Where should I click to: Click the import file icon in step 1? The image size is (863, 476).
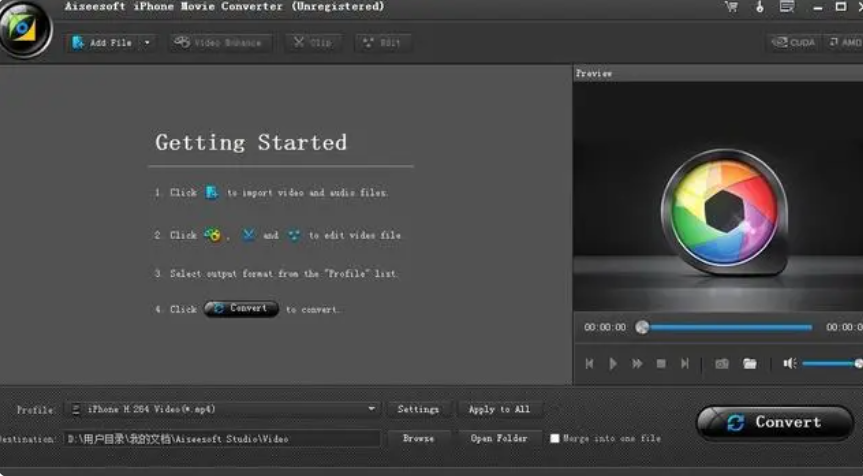pos(212,193)
